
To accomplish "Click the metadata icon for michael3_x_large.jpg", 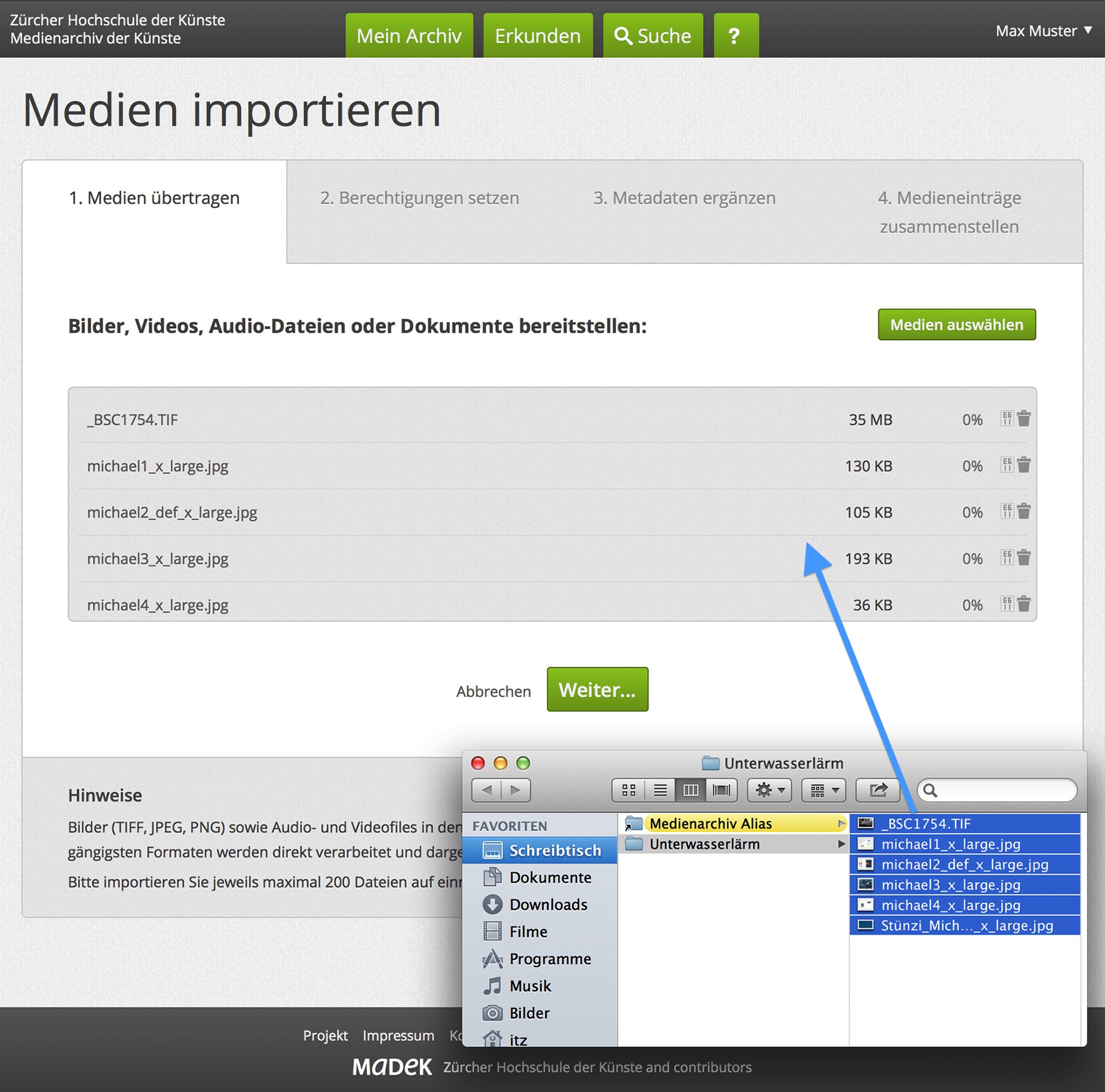I will coord(1007,558).
